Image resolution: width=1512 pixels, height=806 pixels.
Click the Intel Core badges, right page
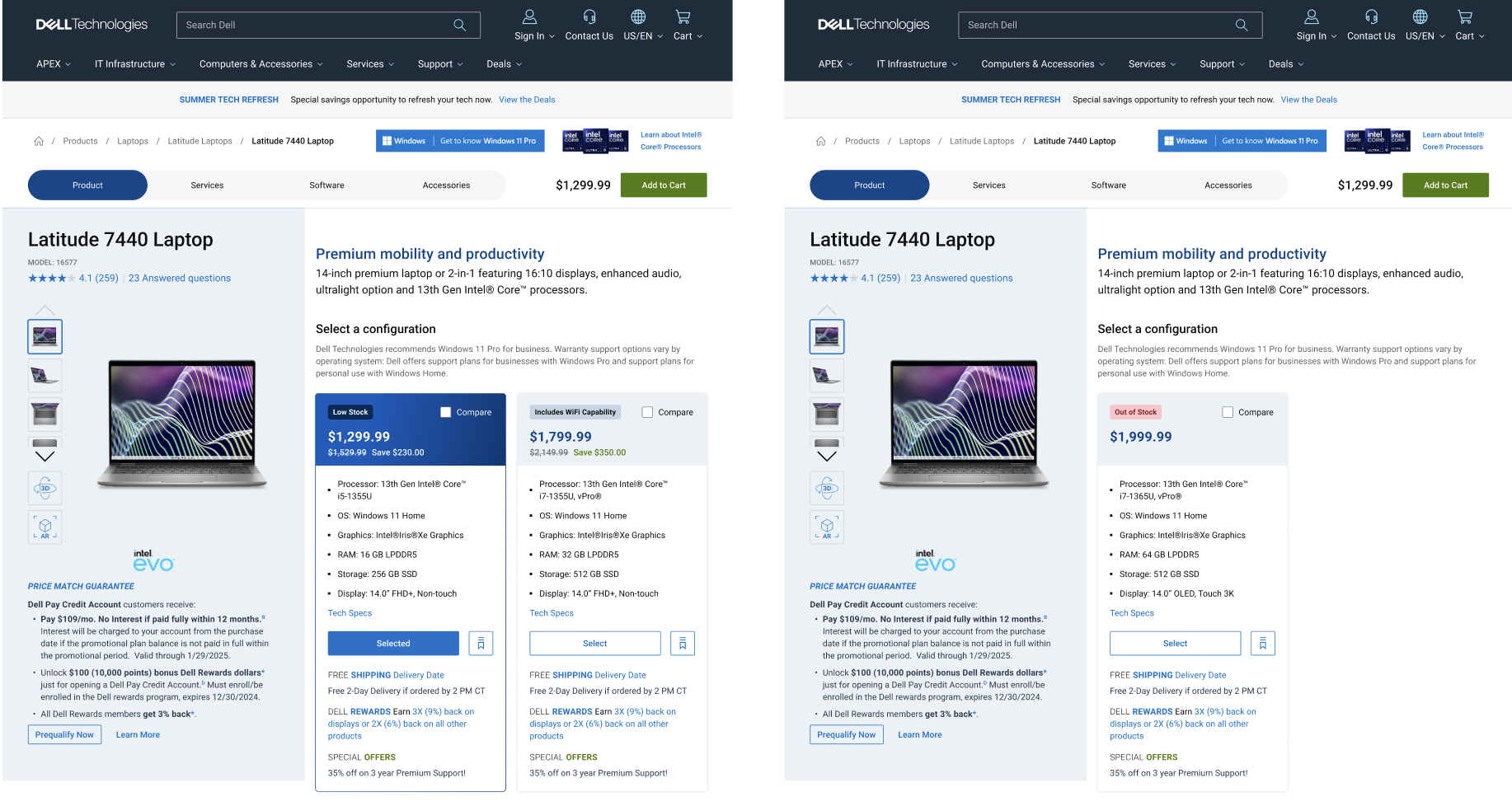[1378, 141]
